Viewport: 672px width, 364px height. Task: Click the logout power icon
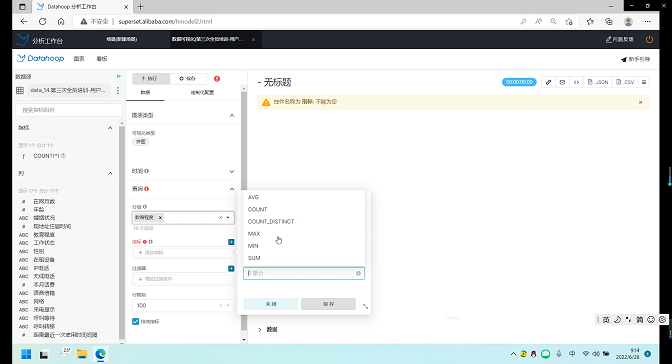pos(649,39)
